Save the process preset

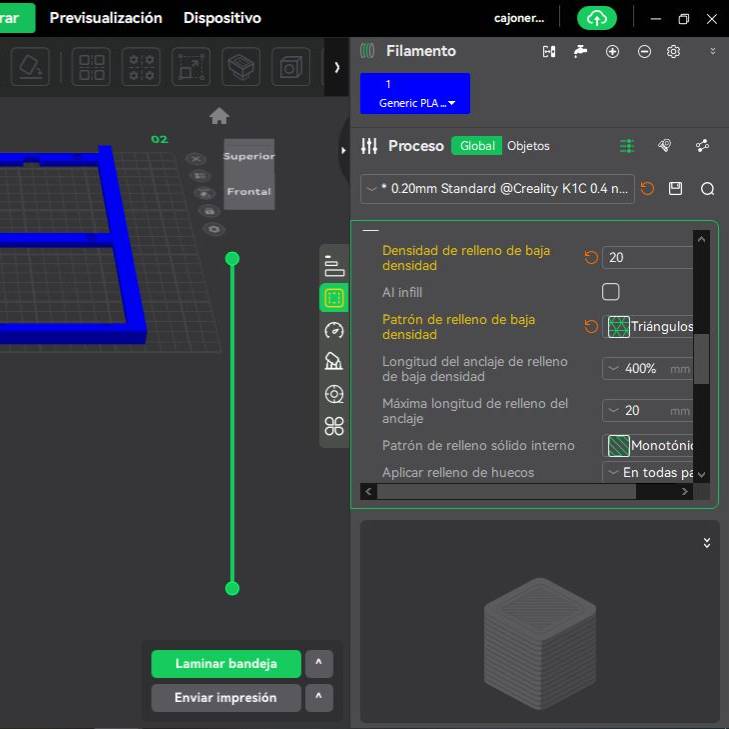click(x=676, y=189)
